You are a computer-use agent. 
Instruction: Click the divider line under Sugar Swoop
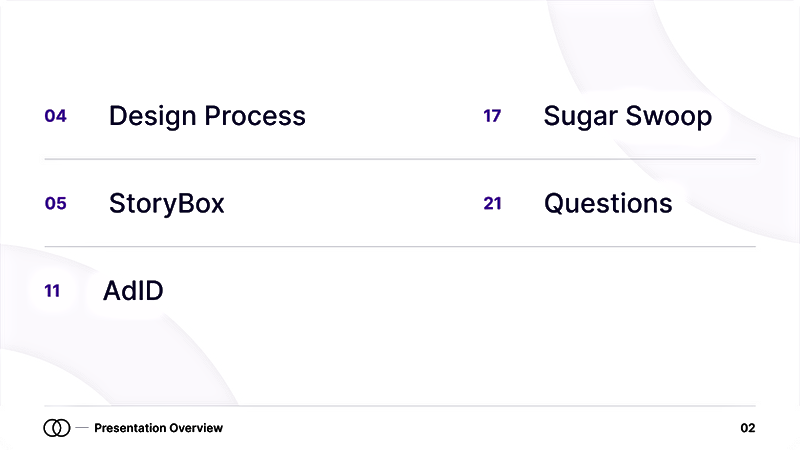click(620, 159)
